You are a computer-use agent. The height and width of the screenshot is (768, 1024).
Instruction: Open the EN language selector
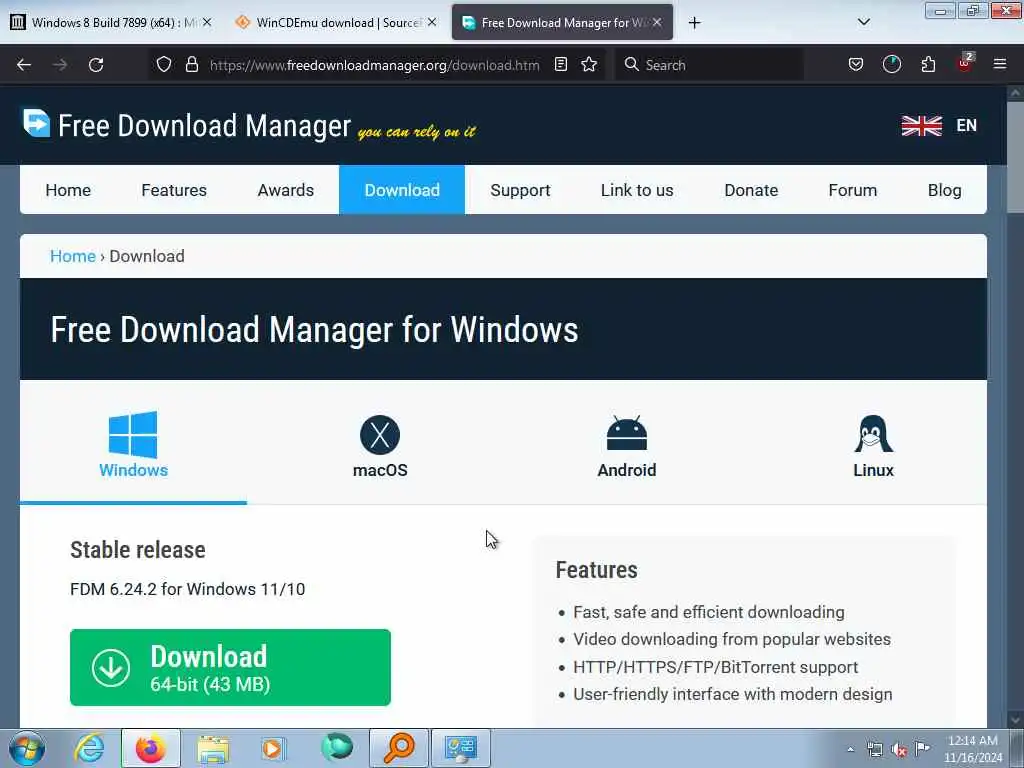tap(967, 125)
